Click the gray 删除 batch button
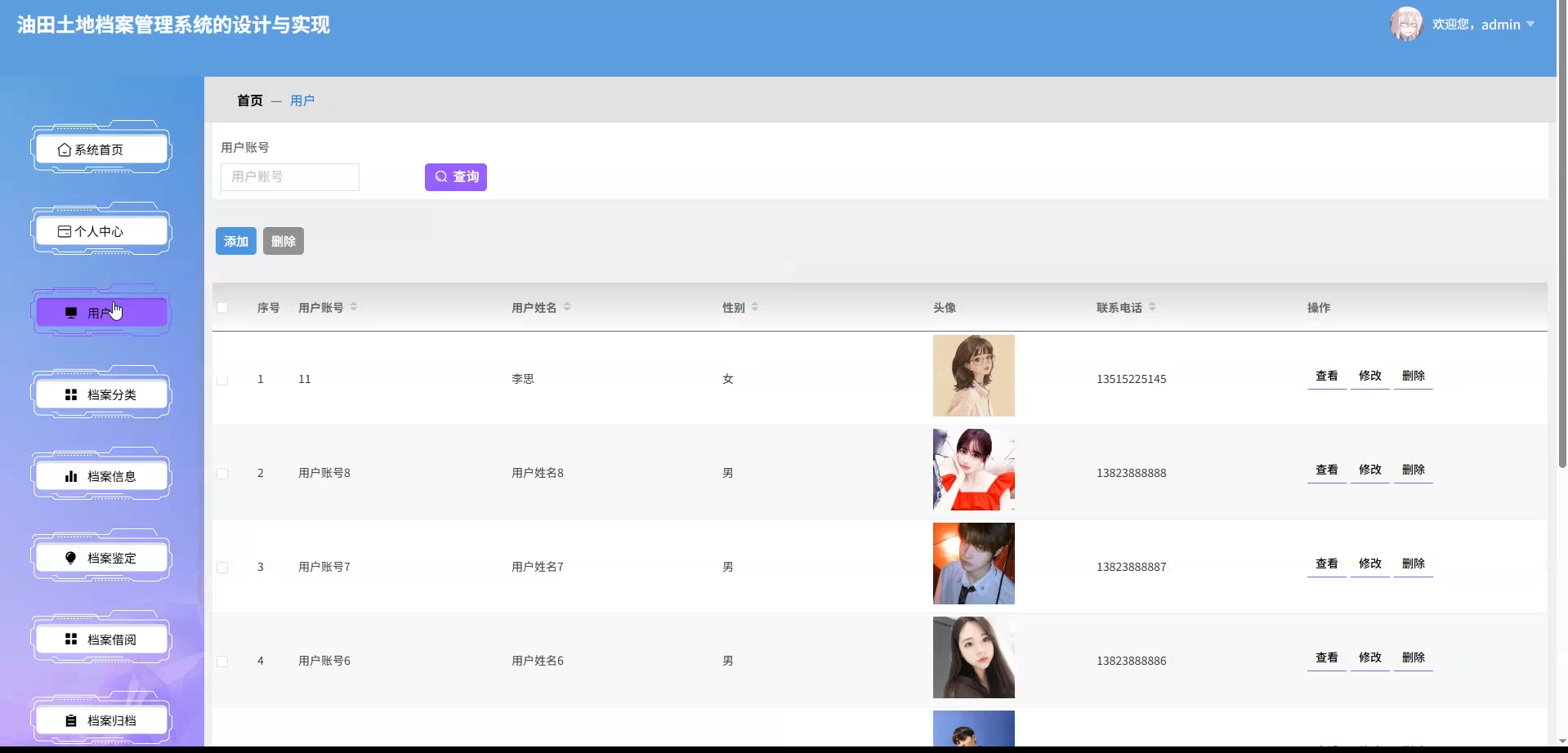1568x753 pixels. pos(284,241)
